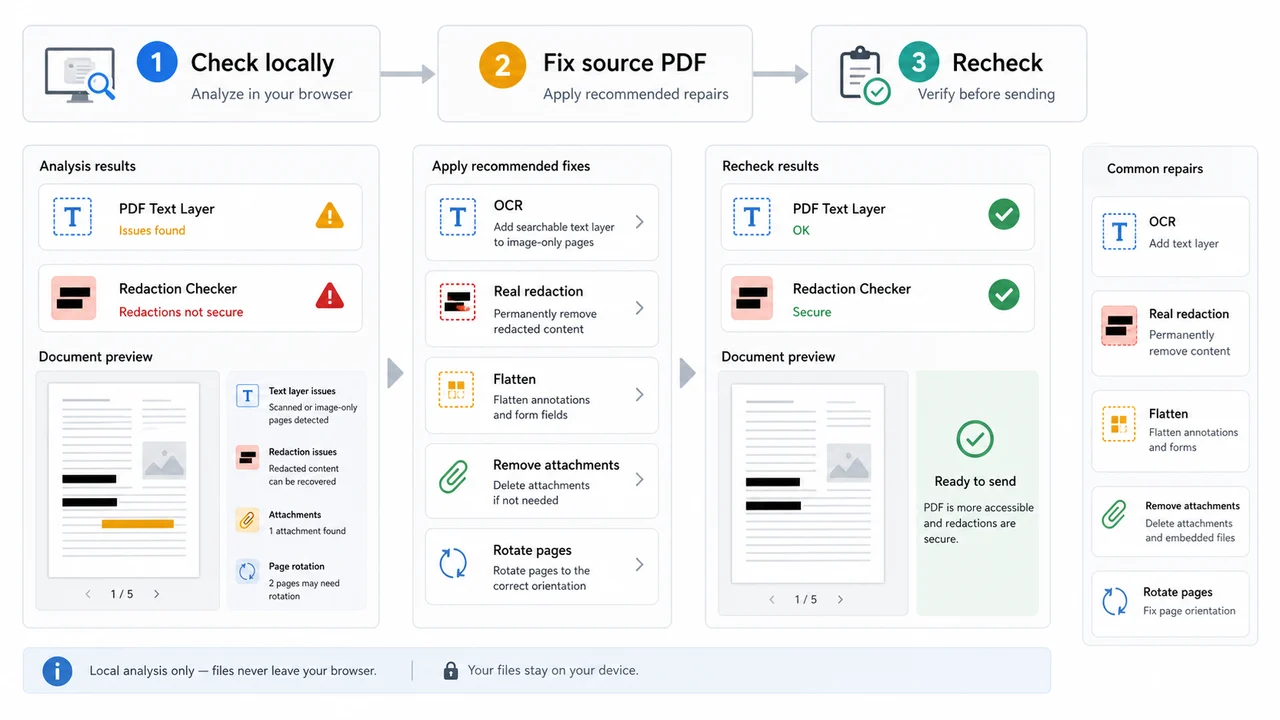Click 'Ready to send' heading
Viewport: 1280px width, 720px height.
tap(975, 481)
